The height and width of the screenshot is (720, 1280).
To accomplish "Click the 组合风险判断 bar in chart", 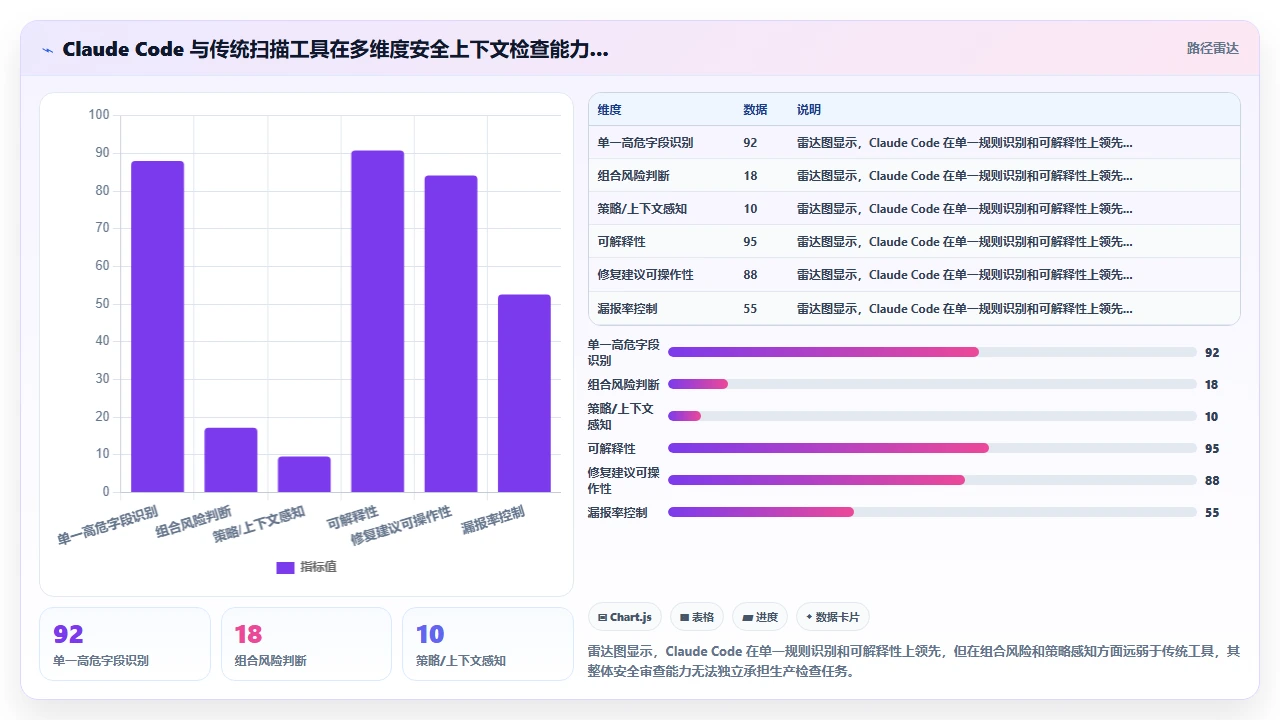I will click(x=231, y=460).
